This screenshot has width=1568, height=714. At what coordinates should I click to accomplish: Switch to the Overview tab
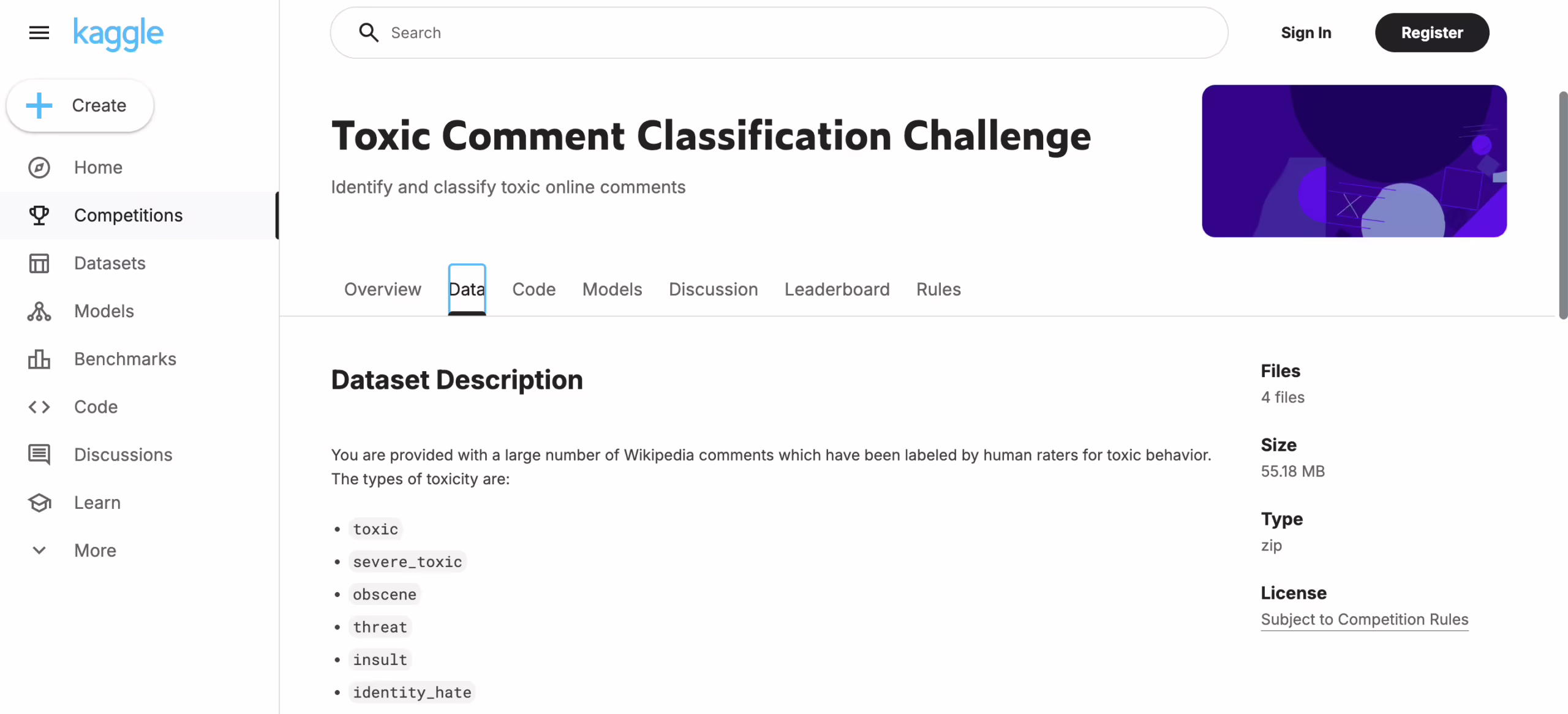[x=382, y=289]
